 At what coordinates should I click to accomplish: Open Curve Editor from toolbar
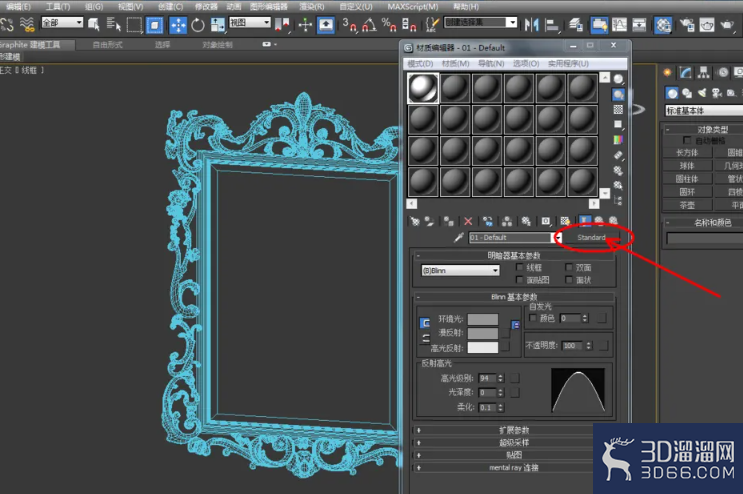click(x=619, y=25)
